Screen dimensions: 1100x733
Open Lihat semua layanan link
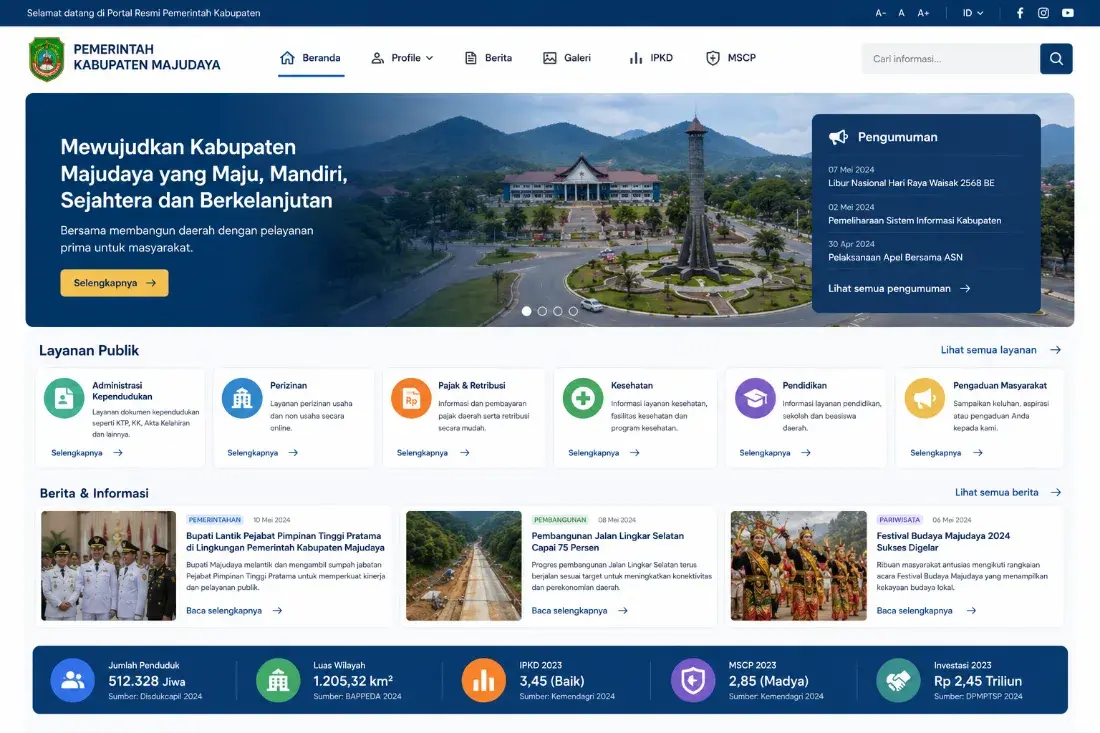[x=1000, y=350]
